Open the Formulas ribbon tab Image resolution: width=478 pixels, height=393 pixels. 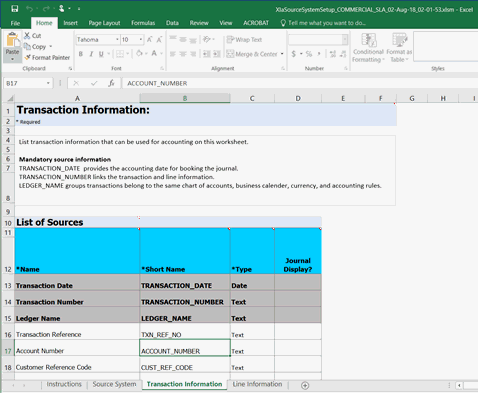tap(143, 23)
